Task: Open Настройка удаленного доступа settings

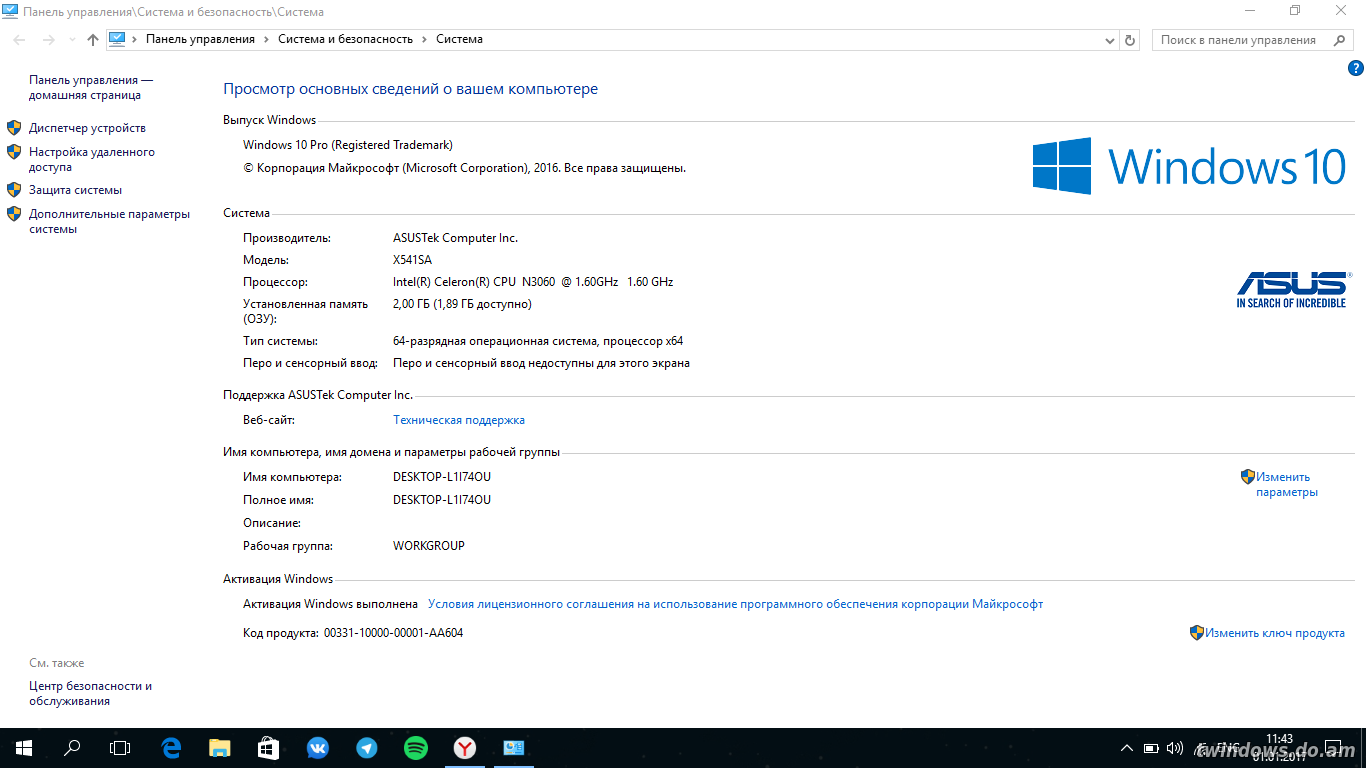Action: click(92, 160)
